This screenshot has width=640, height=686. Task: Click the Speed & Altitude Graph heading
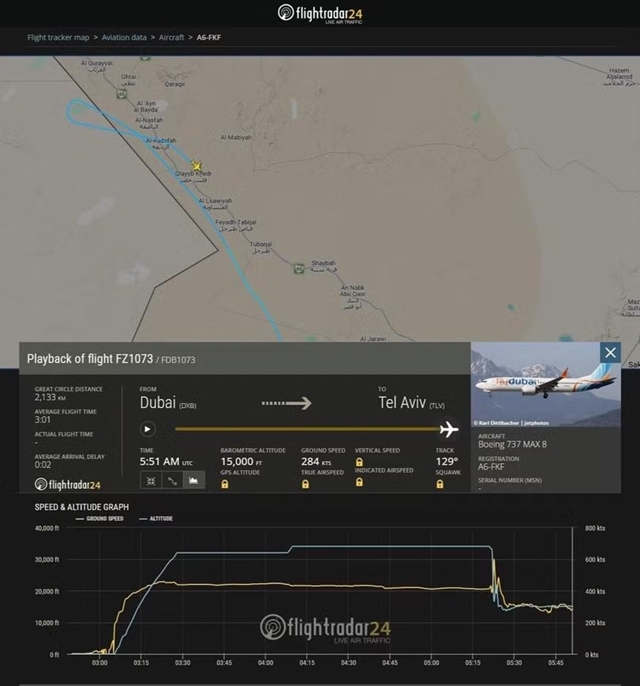[x=82, y=507]
